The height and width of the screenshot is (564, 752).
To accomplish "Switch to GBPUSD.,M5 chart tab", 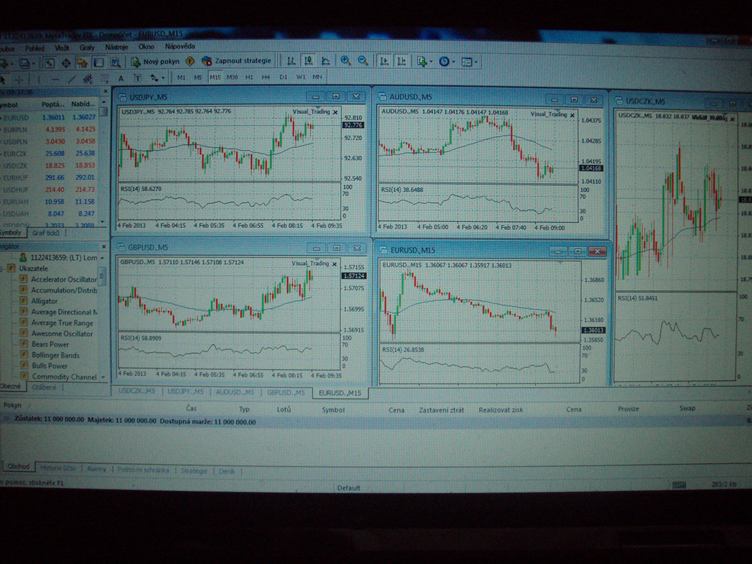I will click(x=286, y=393).
